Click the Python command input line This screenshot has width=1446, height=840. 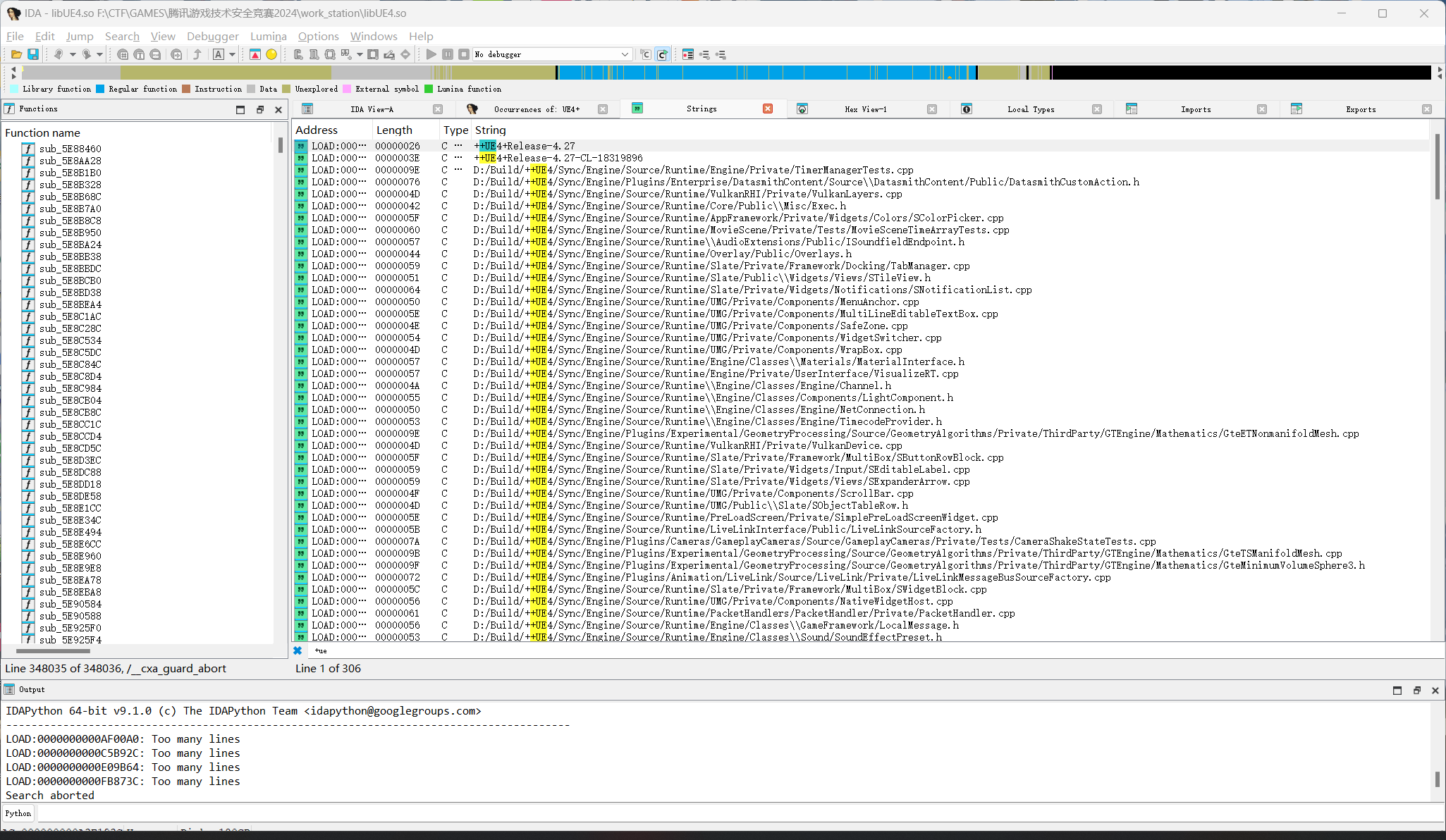(x=739, y=813)
